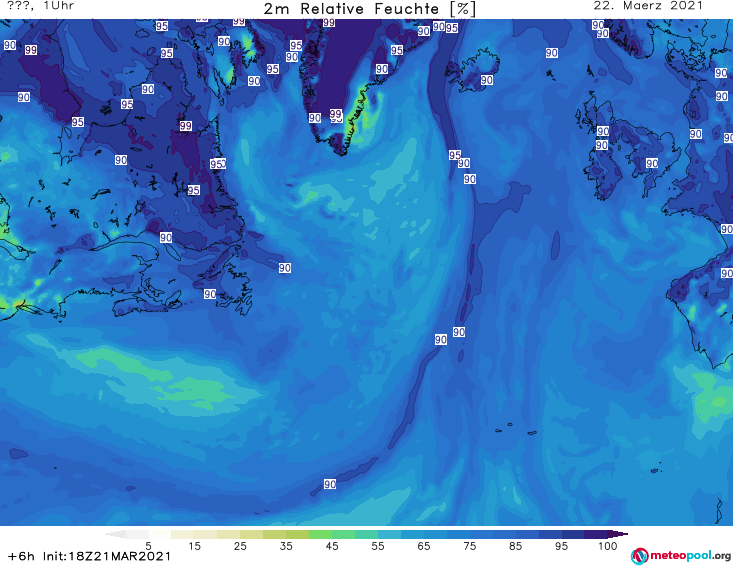The image size is (733, 566).
Task: Select the map title '2m Relative Feuchte [%]'
Action: pos(369,8)
